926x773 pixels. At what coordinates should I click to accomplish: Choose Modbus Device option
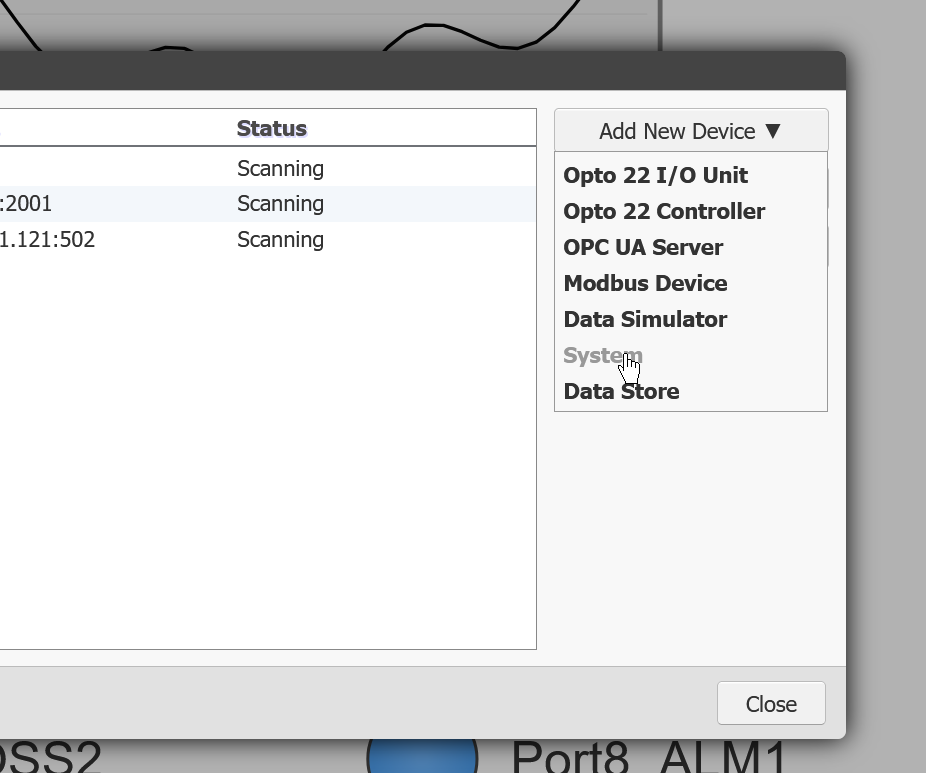click(x=645, y=283)
